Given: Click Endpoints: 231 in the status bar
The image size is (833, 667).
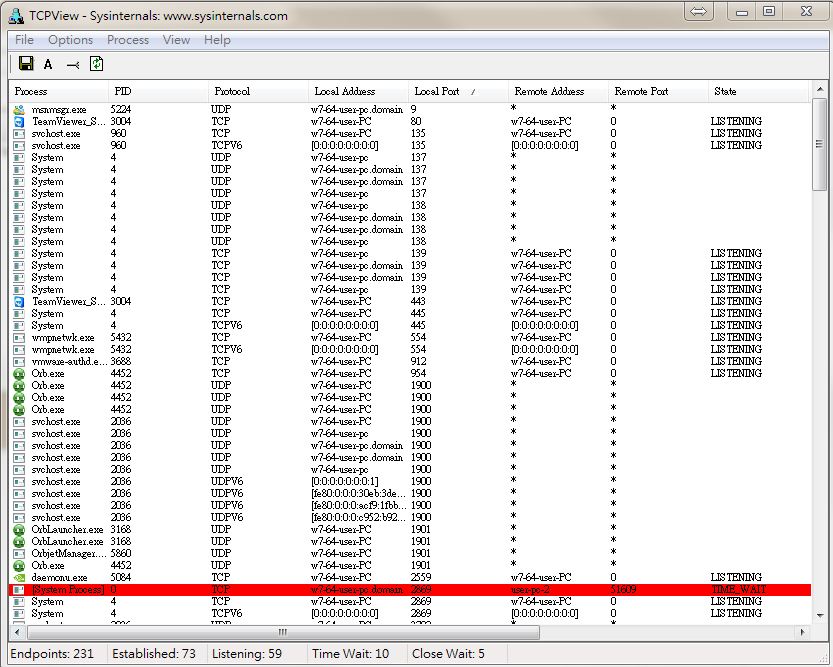Looking at the screenshot, I should pos(52,654).
